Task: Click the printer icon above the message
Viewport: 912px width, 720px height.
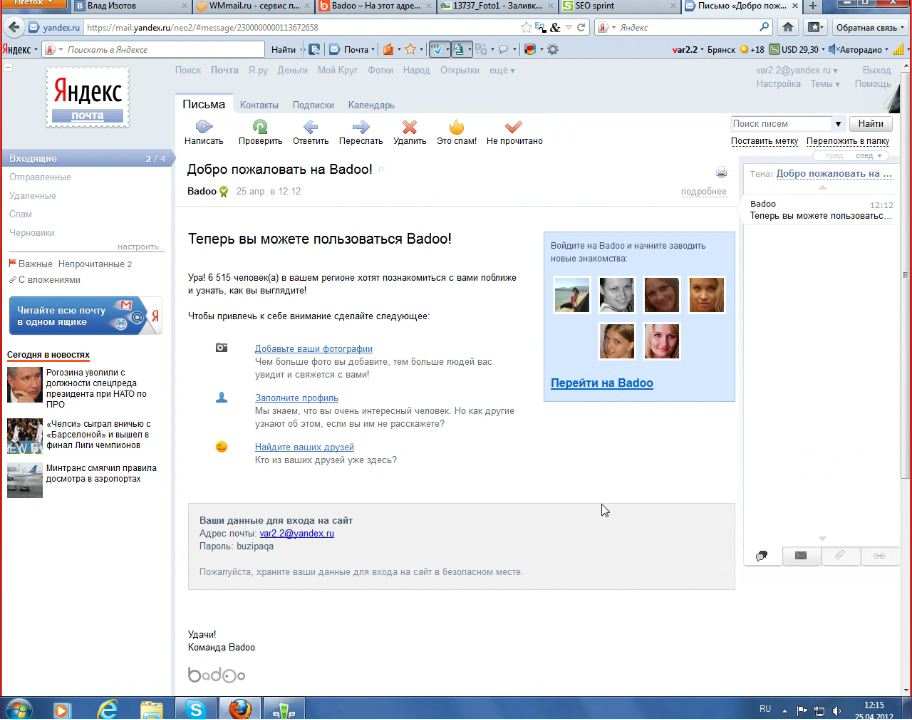Action: coord(721,172)
